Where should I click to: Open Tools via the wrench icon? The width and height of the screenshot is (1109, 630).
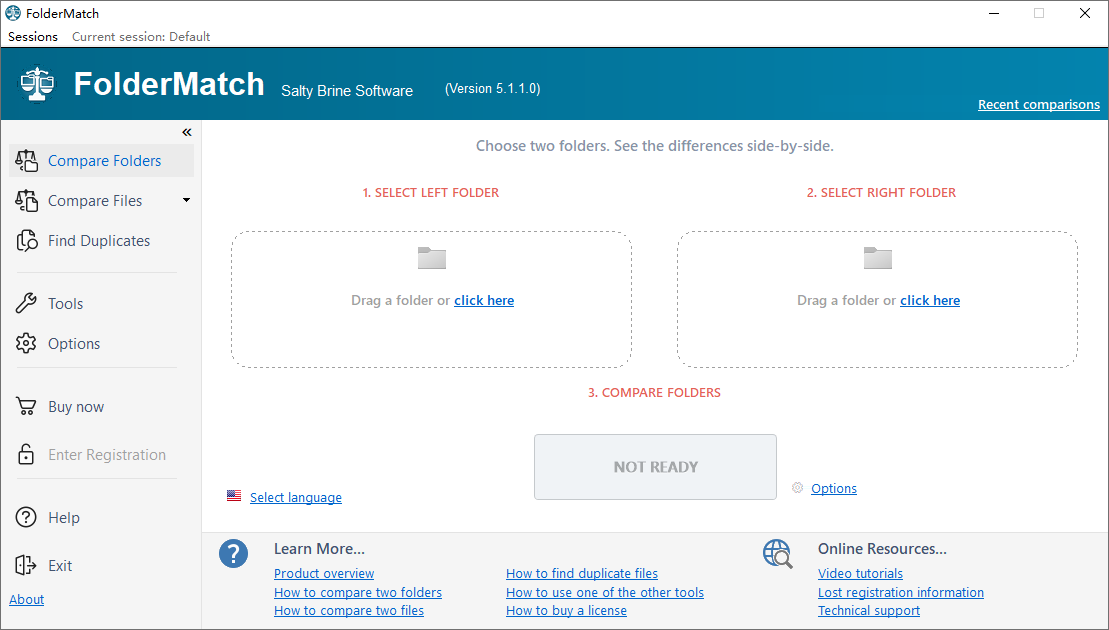26,303
